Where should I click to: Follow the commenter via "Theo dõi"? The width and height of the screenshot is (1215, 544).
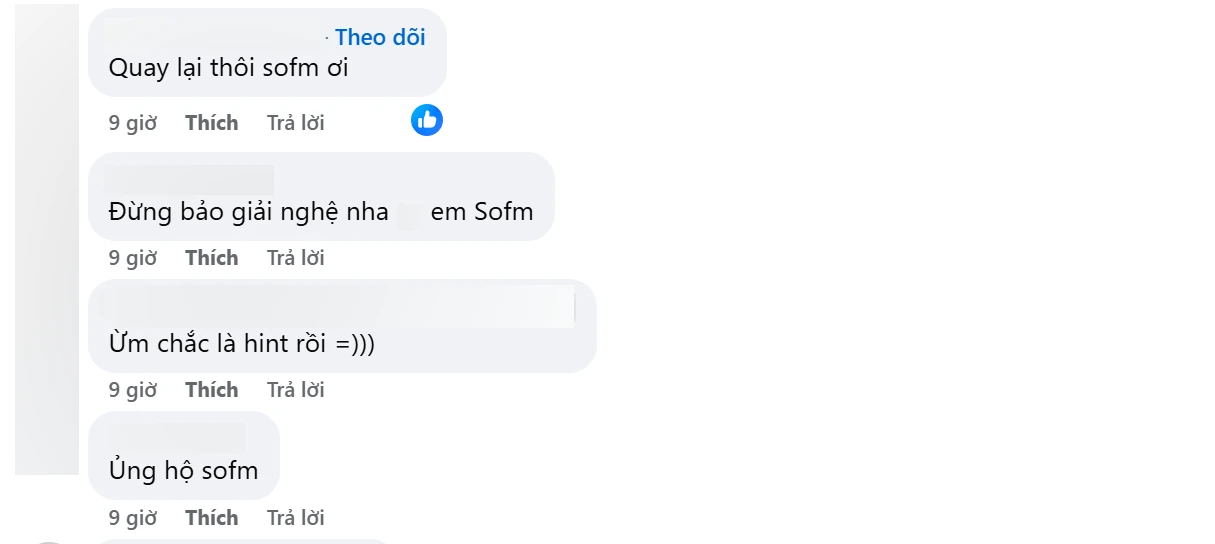pos(380,38)
